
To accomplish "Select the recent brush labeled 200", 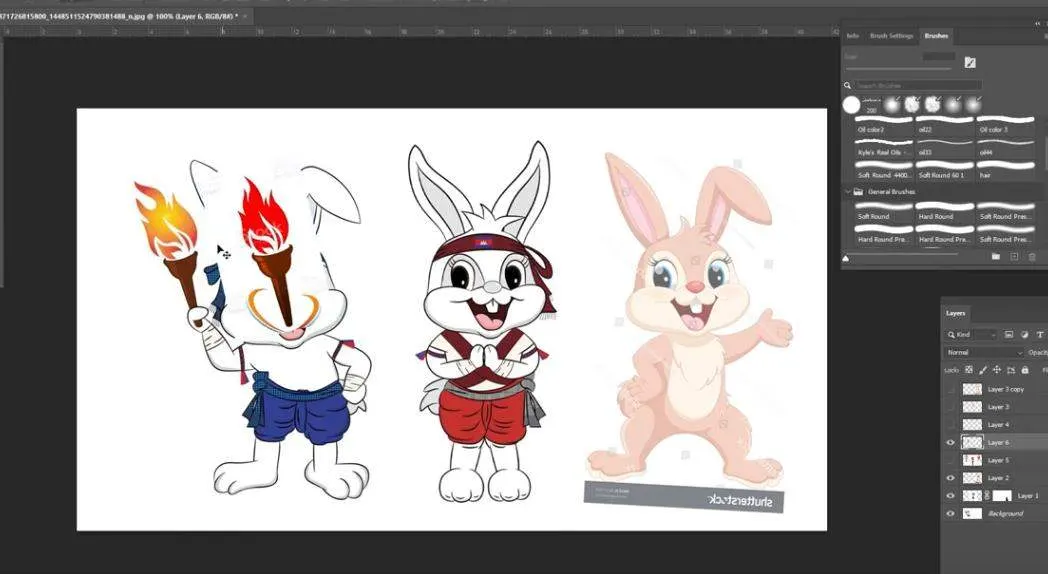I will [871, 105].
